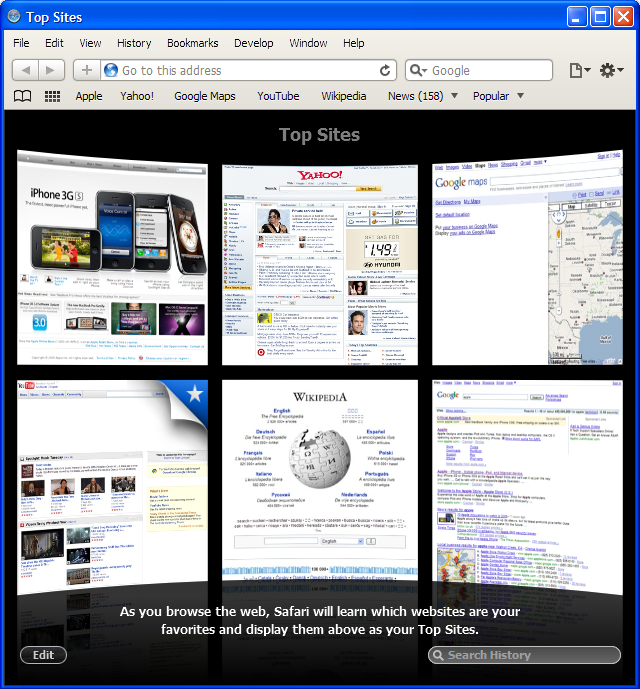
Task: Click the Edit button in Top Sites
Action: tap(44, 655)
